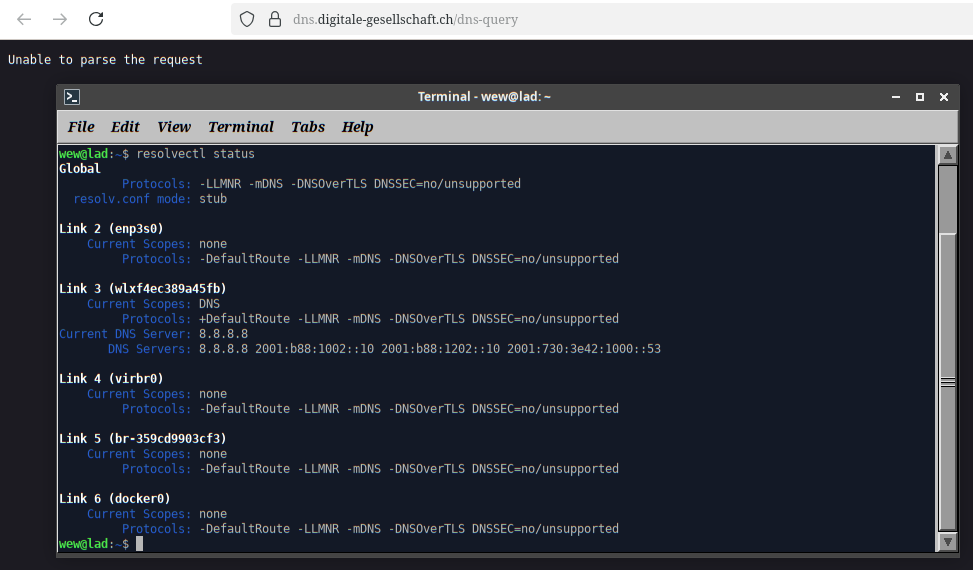Click 'Link 6 (docker0)' heading
The image size is (973, 570).
point(115,499)
